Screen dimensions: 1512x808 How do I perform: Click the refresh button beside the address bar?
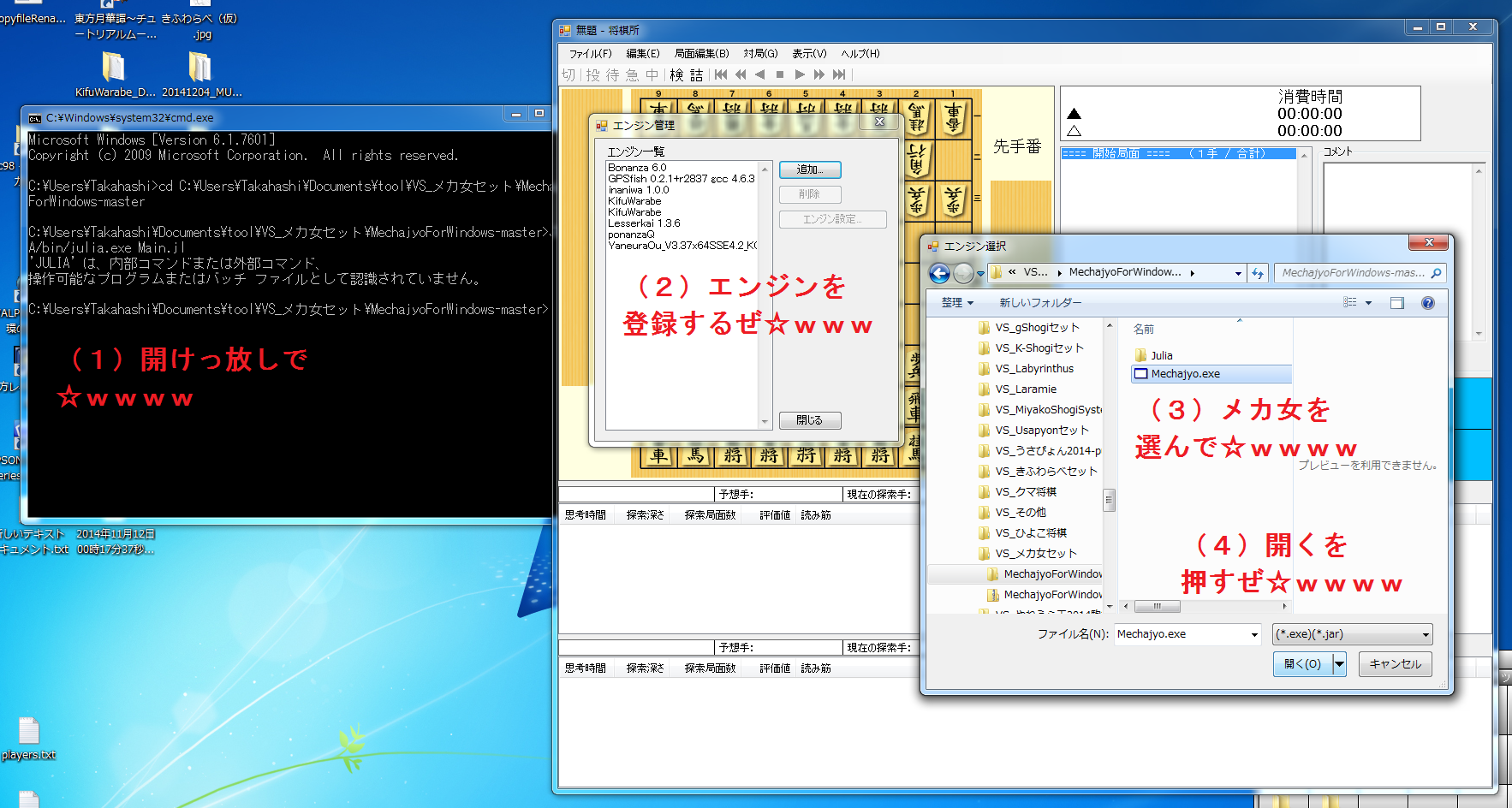1257,273
